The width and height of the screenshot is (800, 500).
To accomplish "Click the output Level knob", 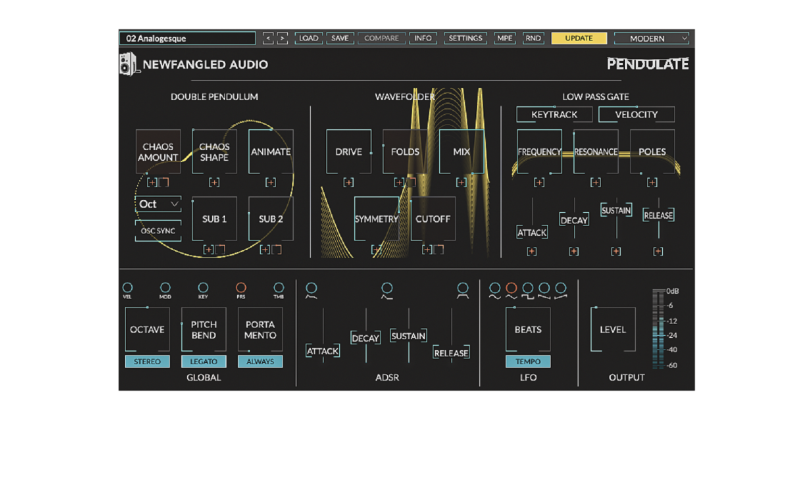I will (x=613, y=330).
